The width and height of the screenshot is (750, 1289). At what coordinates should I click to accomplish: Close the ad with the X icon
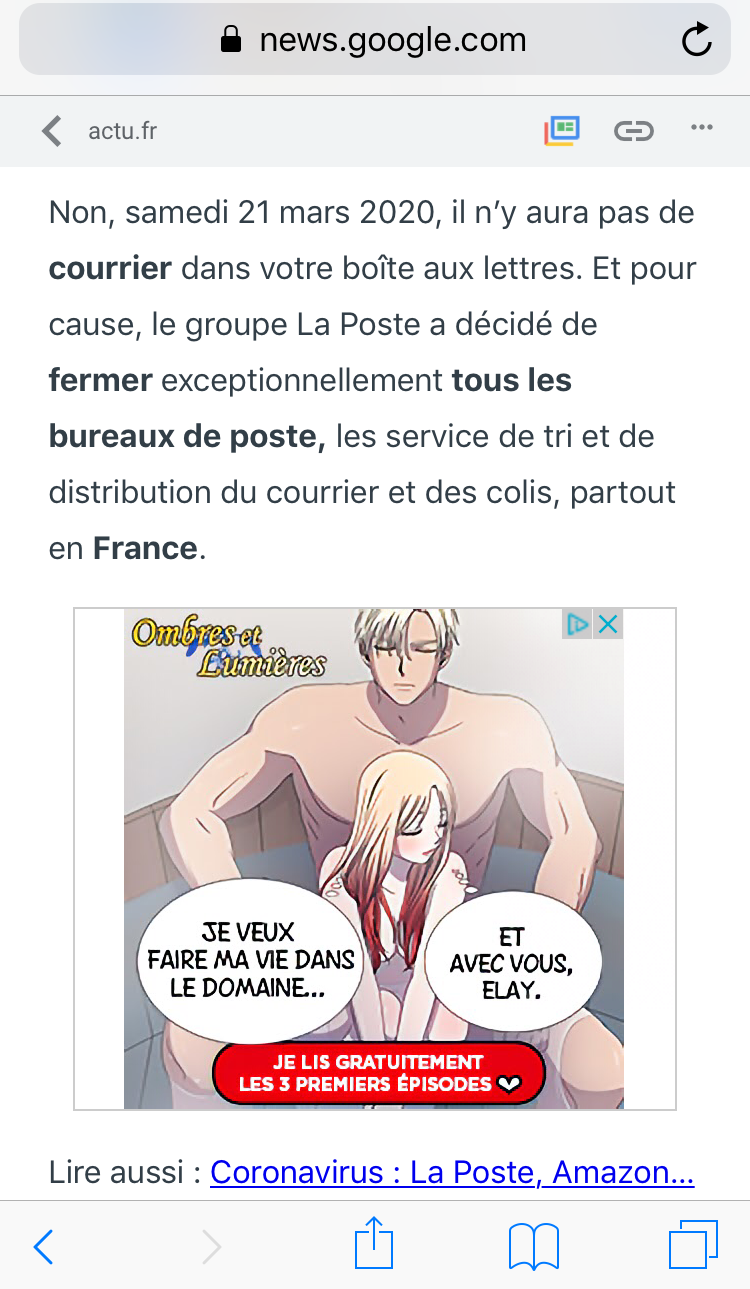(x=607, y=625)
